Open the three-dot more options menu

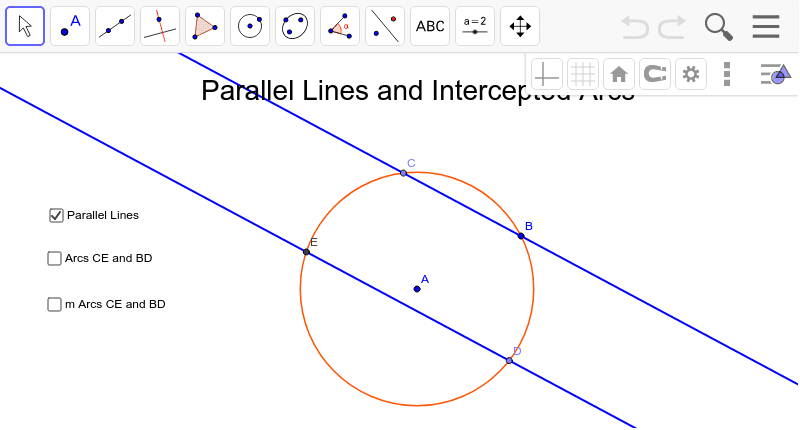(x=727, y=74)
